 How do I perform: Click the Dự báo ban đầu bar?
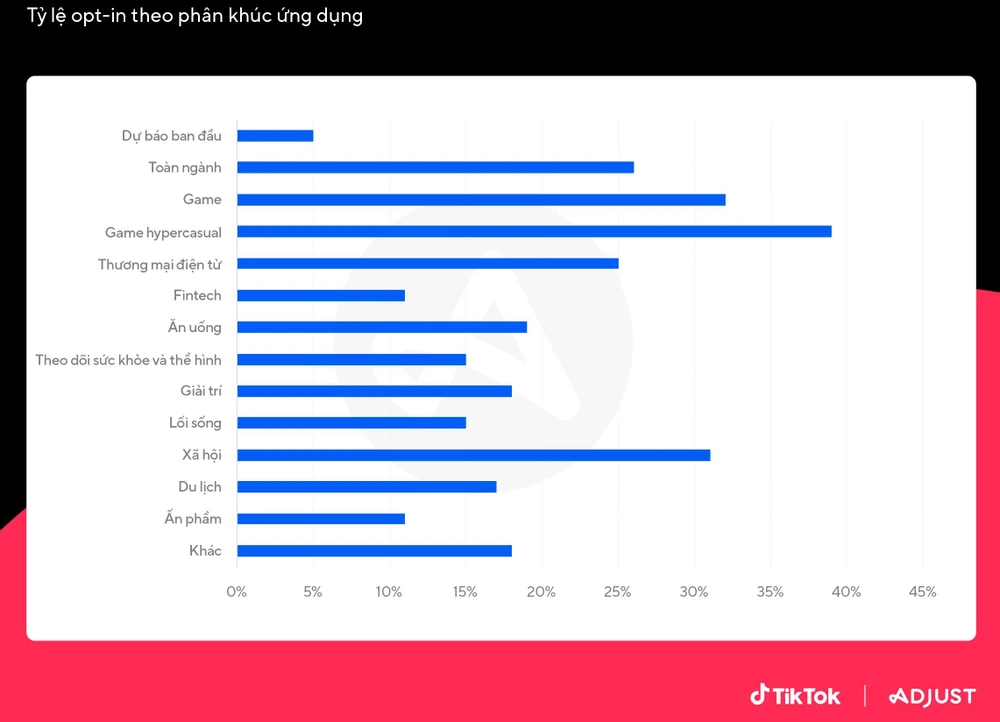pos(275,136)
